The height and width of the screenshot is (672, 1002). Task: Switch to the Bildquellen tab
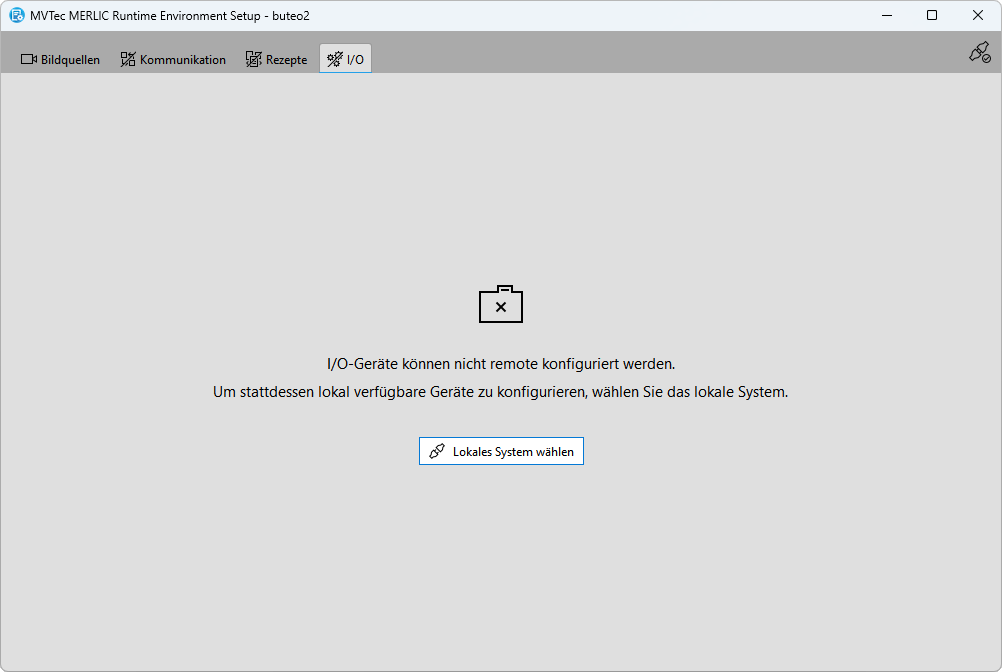click(x=70, y=60)
